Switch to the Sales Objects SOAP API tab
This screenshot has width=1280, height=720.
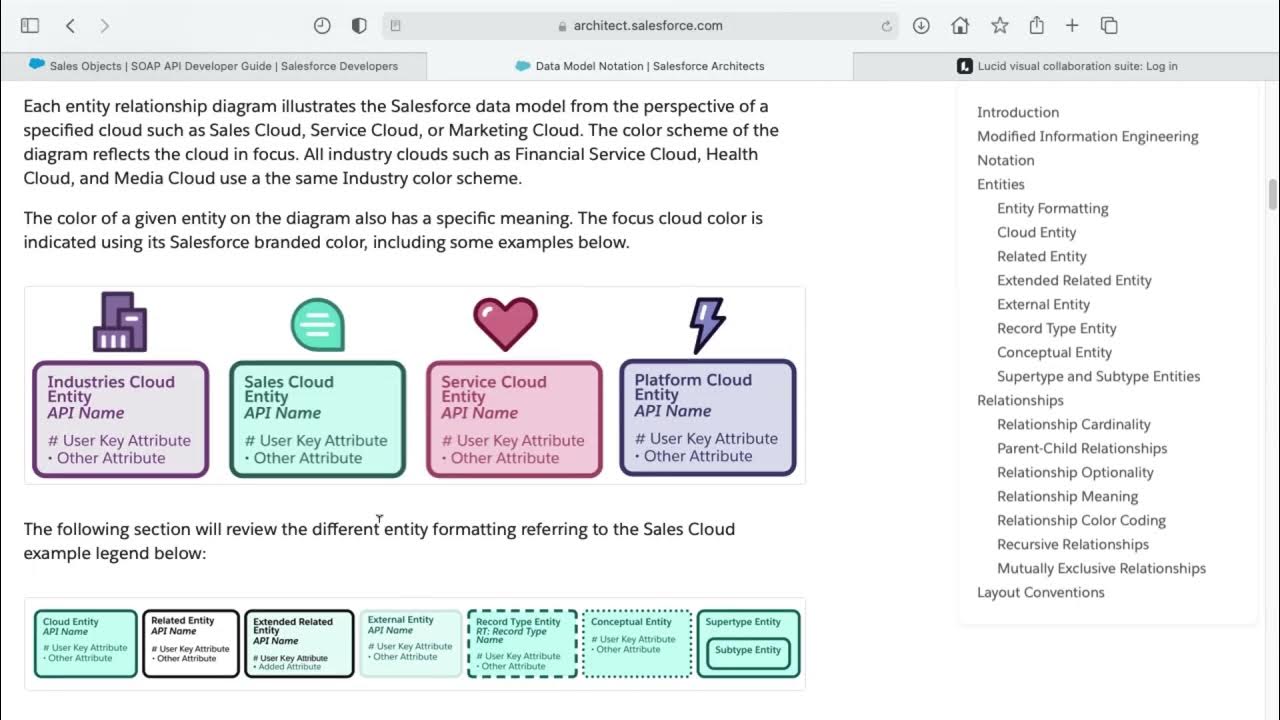pyautogui.click(x=213, y=66)
